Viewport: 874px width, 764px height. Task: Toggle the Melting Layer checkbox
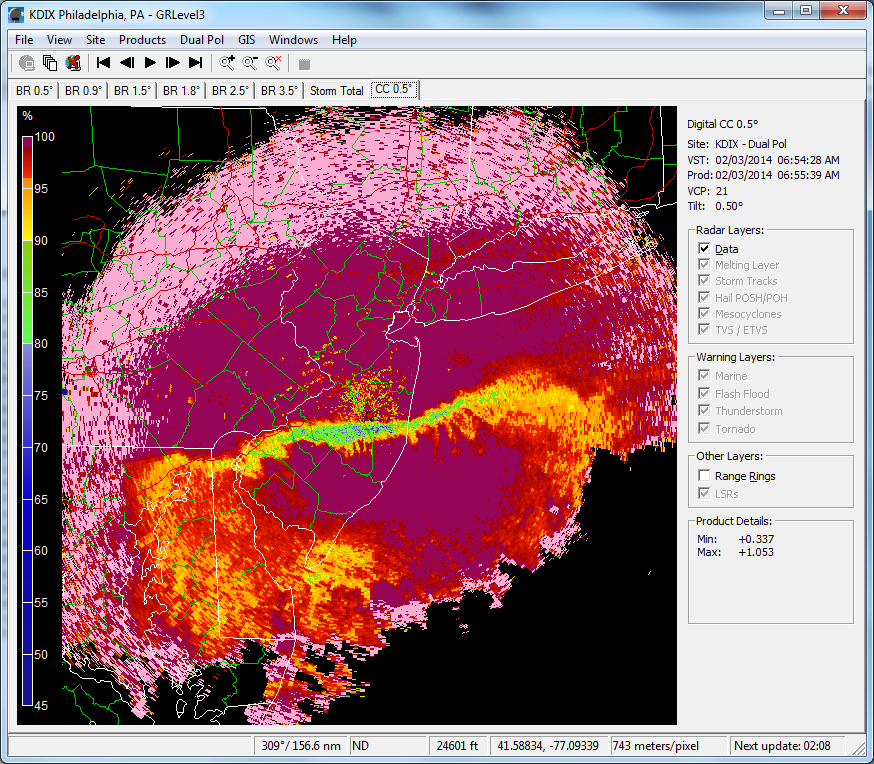click(x=704, y=265)
